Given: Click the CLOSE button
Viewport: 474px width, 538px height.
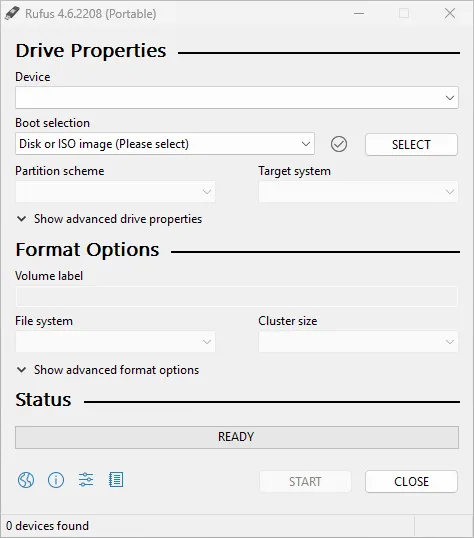Looking at the screenshot, I should pyautogui.click(x=411, y=482).
